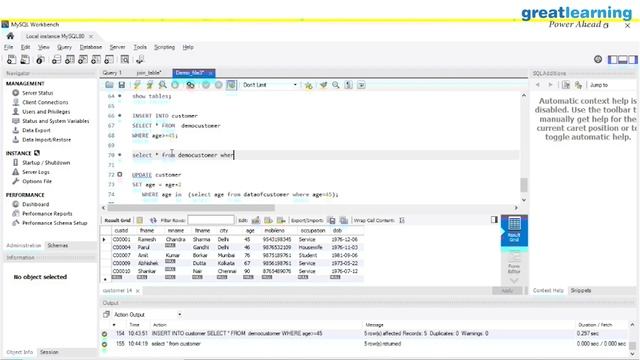Open the Query menu
640x360 pixels.
click(64, 47)
